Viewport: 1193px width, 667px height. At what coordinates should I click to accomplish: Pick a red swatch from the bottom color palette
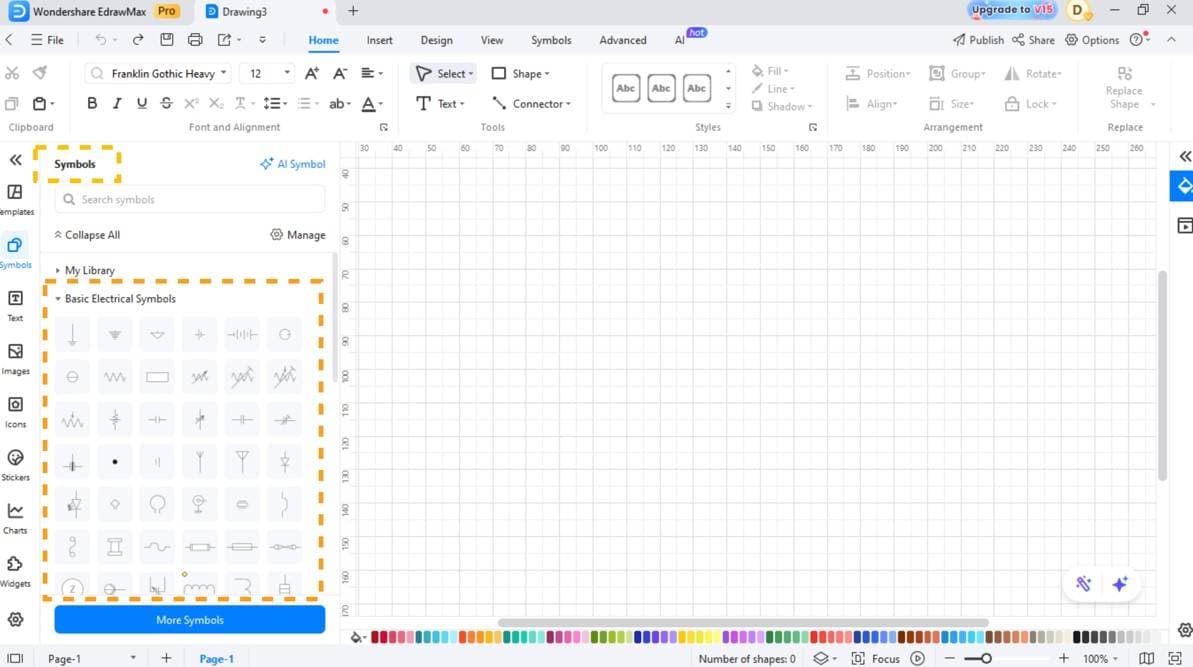[x=377, y=636]
